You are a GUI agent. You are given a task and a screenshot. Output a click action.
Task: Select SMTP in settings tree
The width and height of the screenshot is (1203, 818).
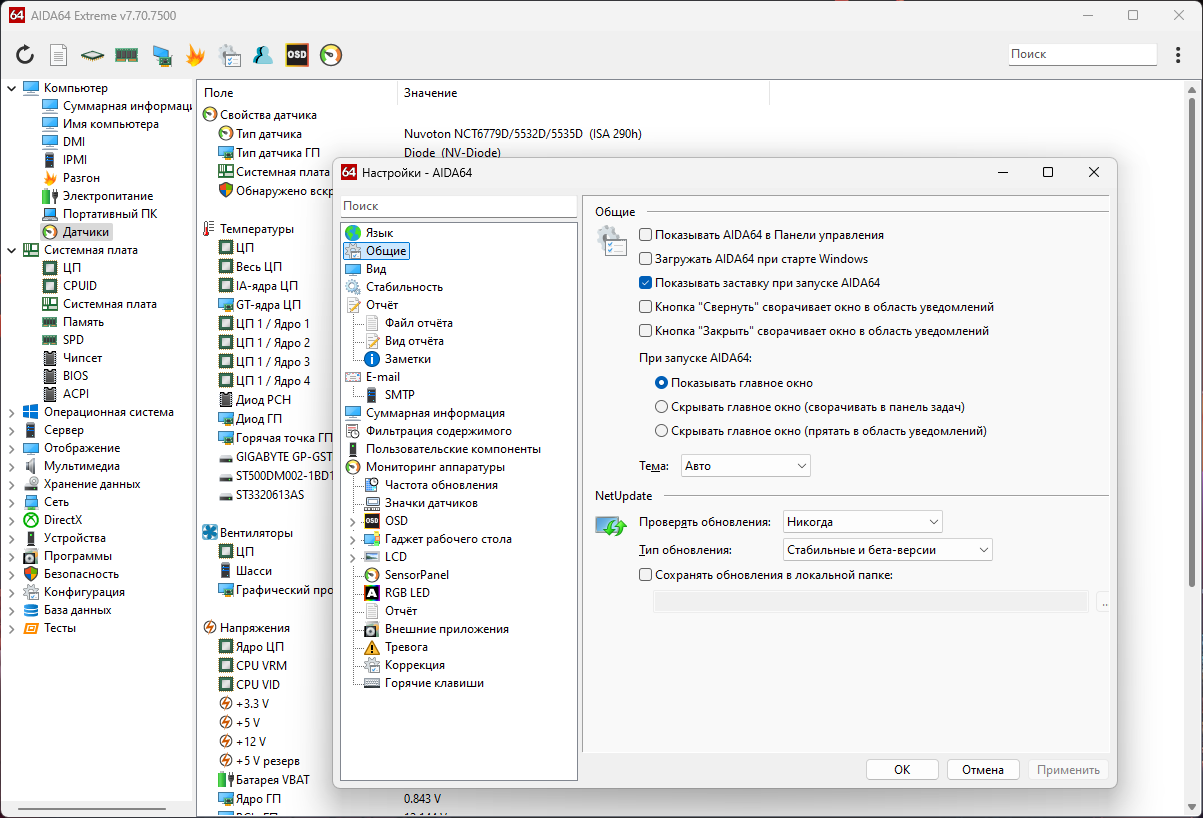point(399,395)
